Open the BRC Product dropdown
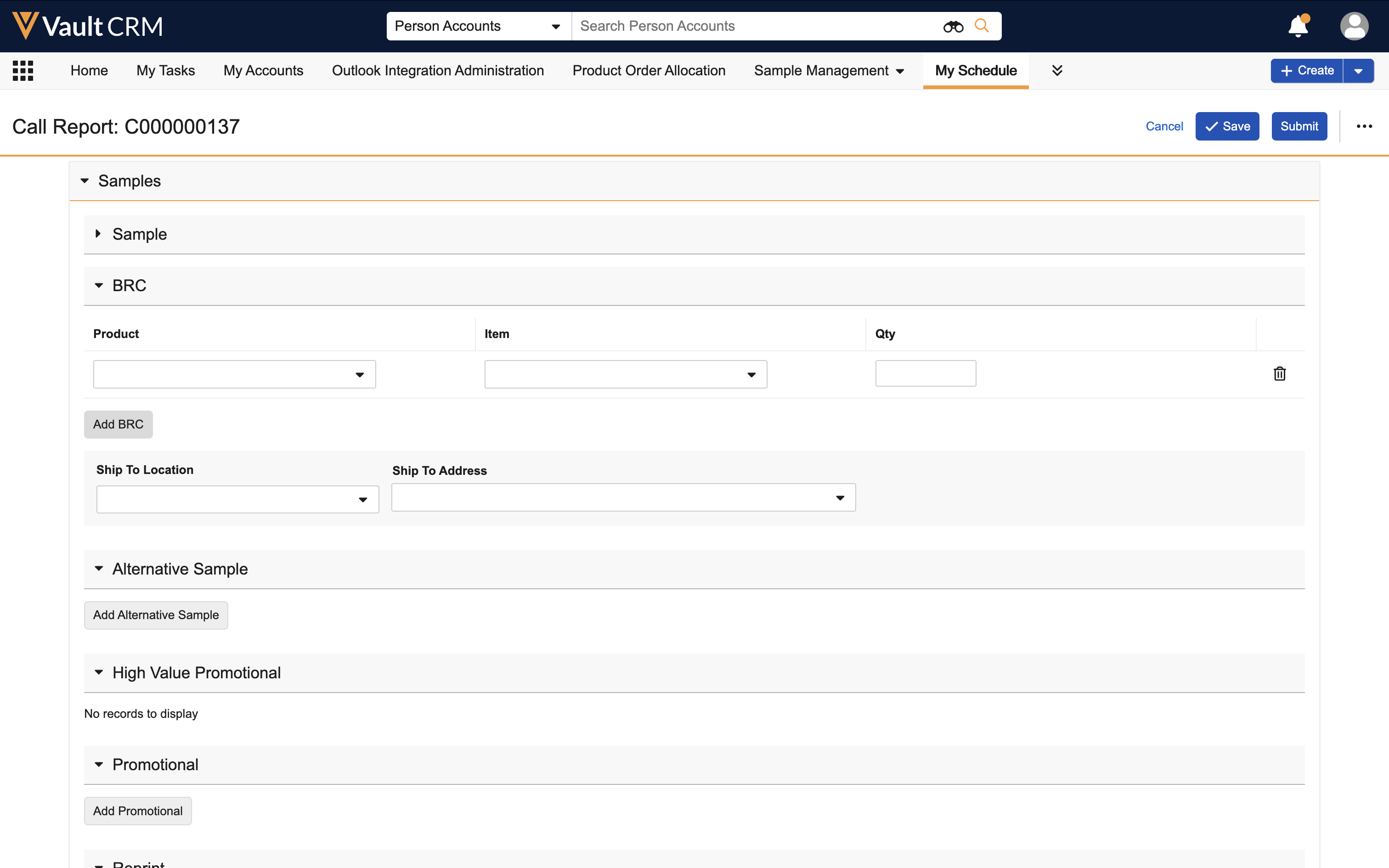Viewport: 1389px width, 868px height. point(234,374)
